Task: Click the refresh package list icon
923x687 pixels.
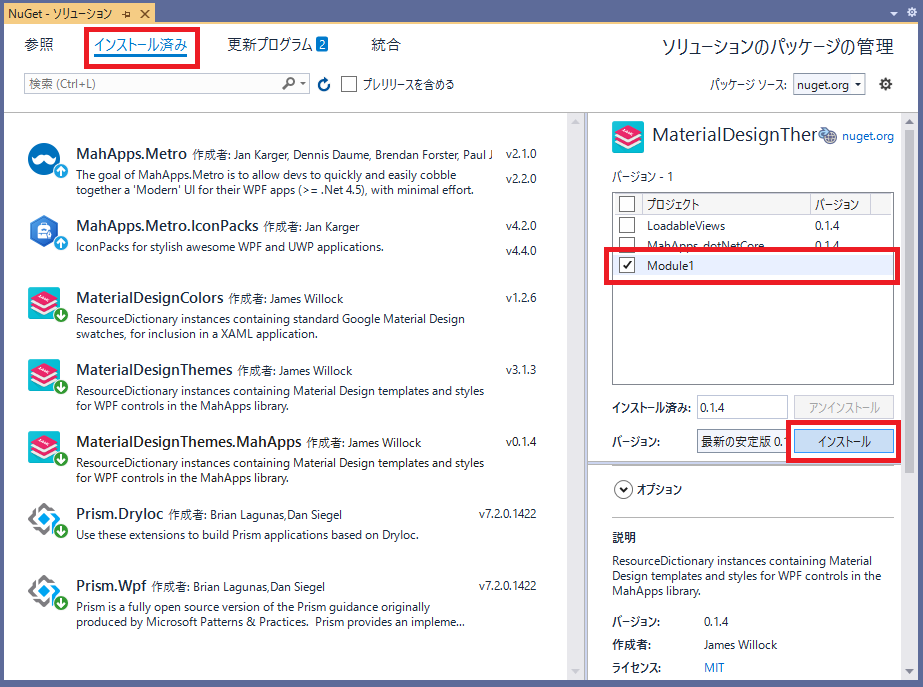Action: click(324, 85)
